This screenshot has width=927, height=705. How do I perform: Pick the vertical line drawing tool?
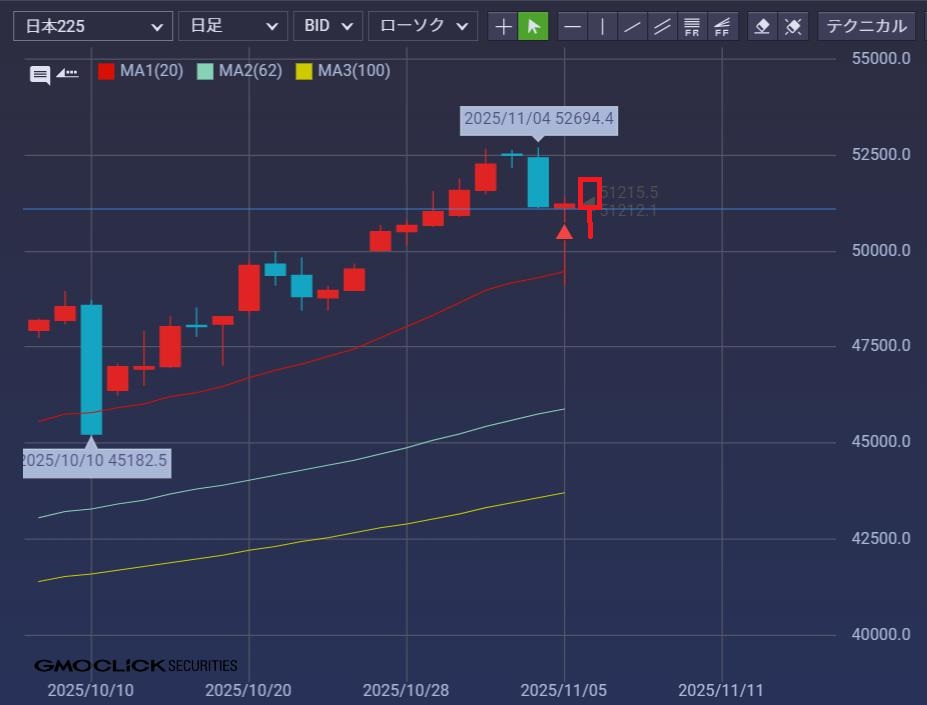602,27
